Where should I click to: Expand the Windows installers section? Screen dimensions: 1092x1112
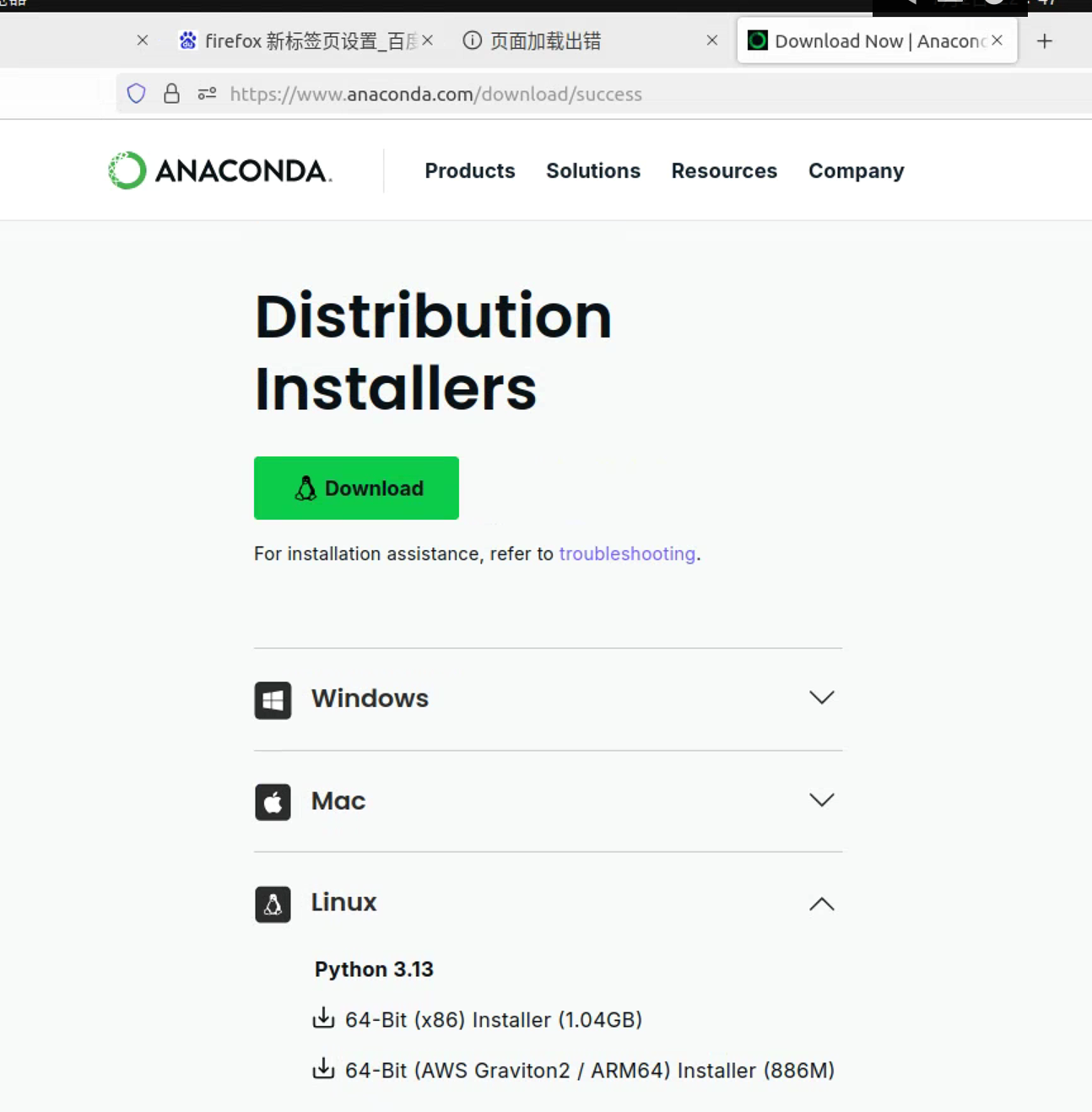[548, 699]
